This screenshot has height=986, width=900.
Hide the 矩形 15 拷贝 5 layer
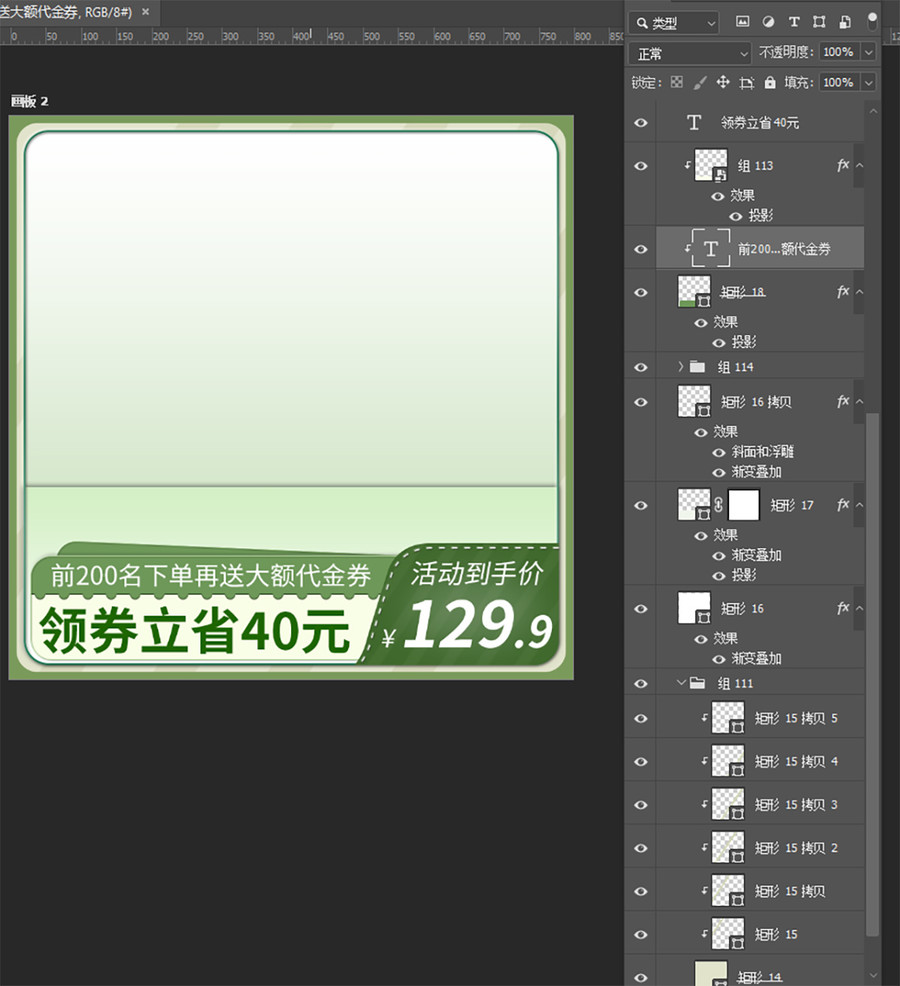641,718
